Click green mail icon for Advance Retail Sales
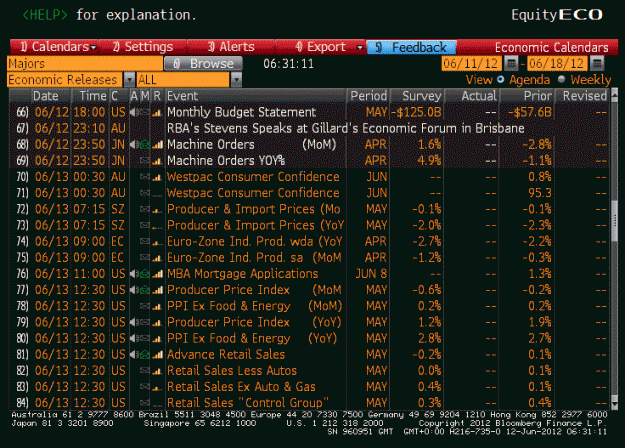Screen dimensions: 625x448 (x=145, y=354)
